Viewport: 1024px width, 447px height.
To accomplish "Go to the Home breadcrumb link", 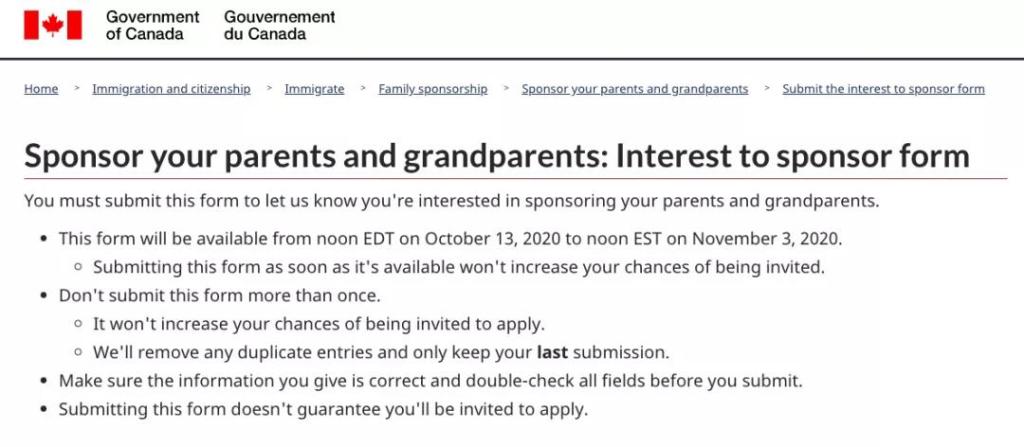I will pyautogui.click(x=41, y=89).
